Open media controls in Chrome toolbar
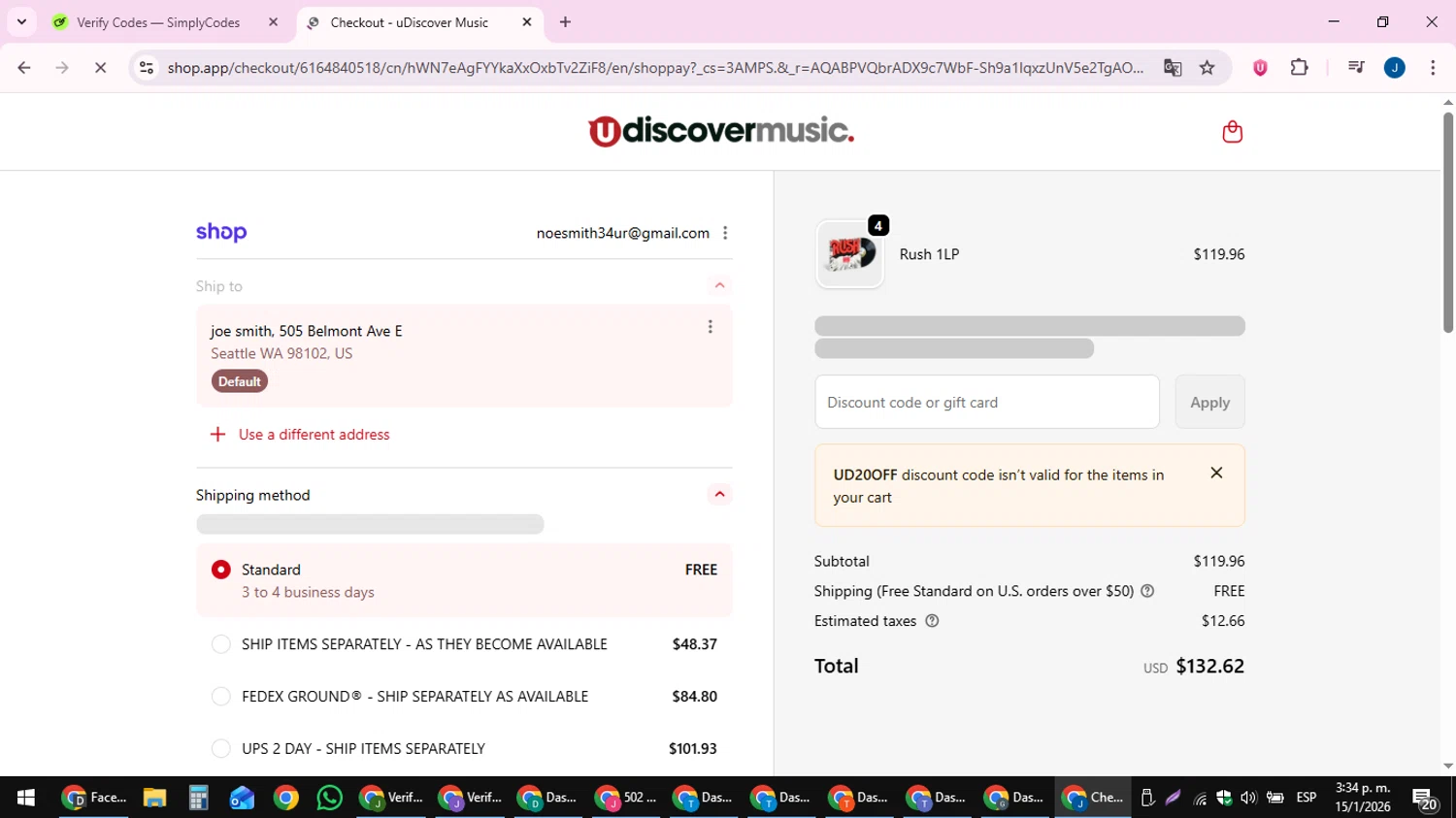Screen dimensions: 1456x818 [1356, 68]
